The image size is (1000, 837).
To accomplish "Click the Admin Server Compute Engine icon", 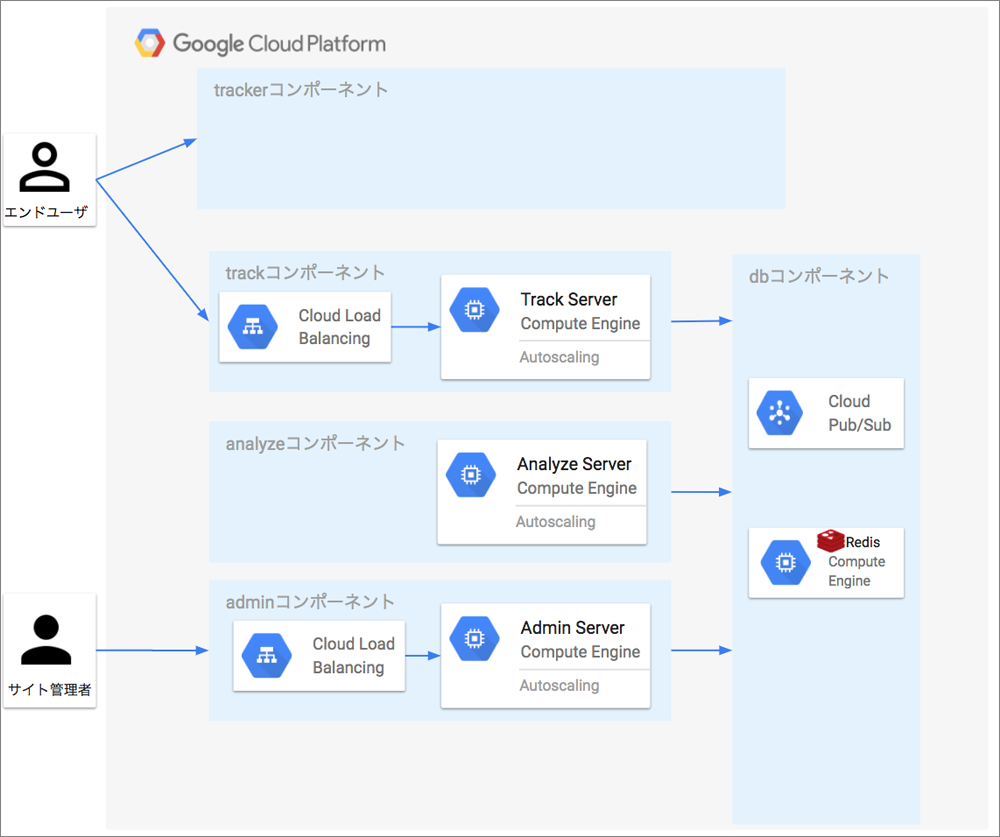I will pyautogui.click(x=474, y=639).
